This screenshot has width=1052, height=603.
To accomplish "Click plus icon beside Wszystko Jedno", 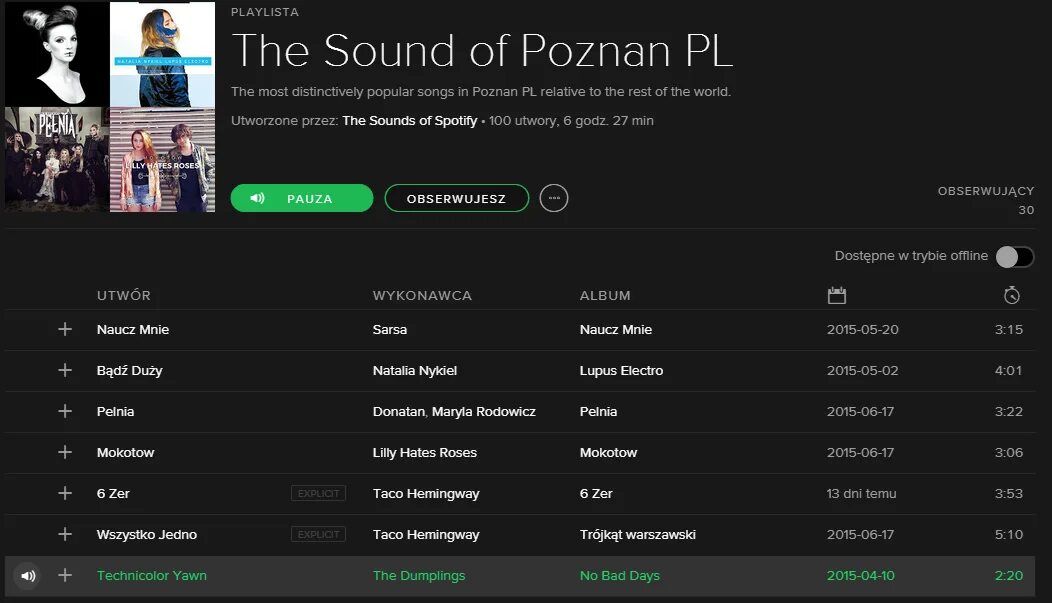I will [65, 534].
